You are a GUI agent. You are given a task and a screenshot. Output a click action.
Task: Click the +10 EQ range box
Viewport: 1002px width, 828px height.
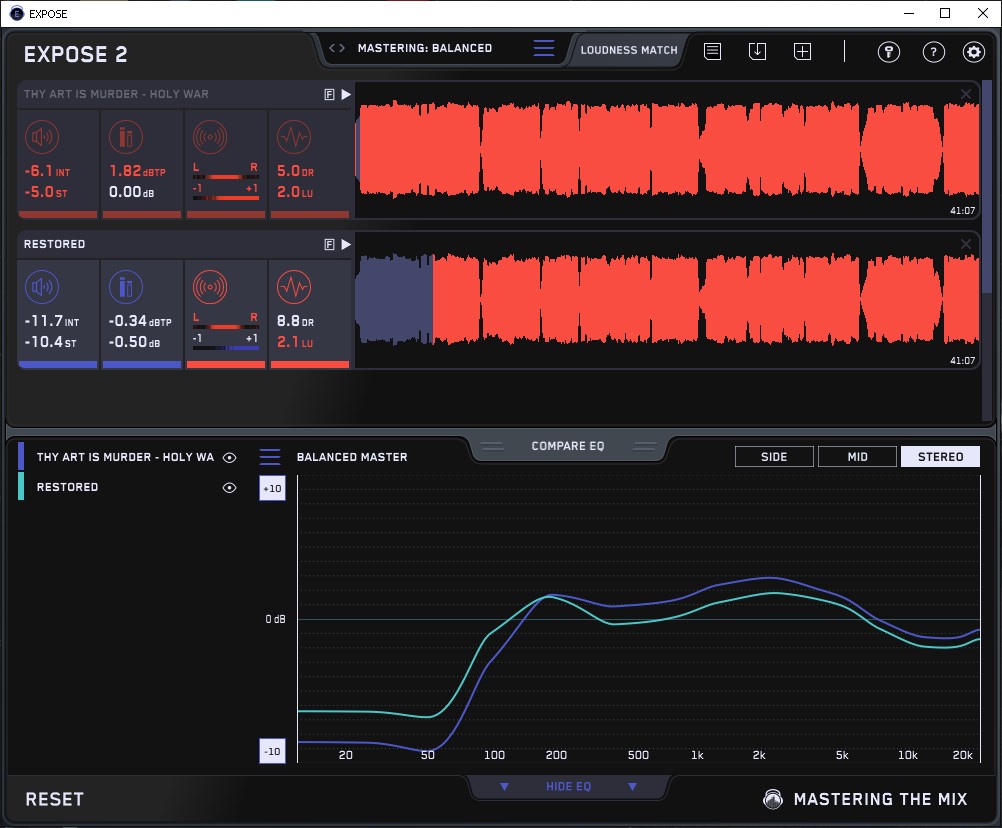(272, 488)
